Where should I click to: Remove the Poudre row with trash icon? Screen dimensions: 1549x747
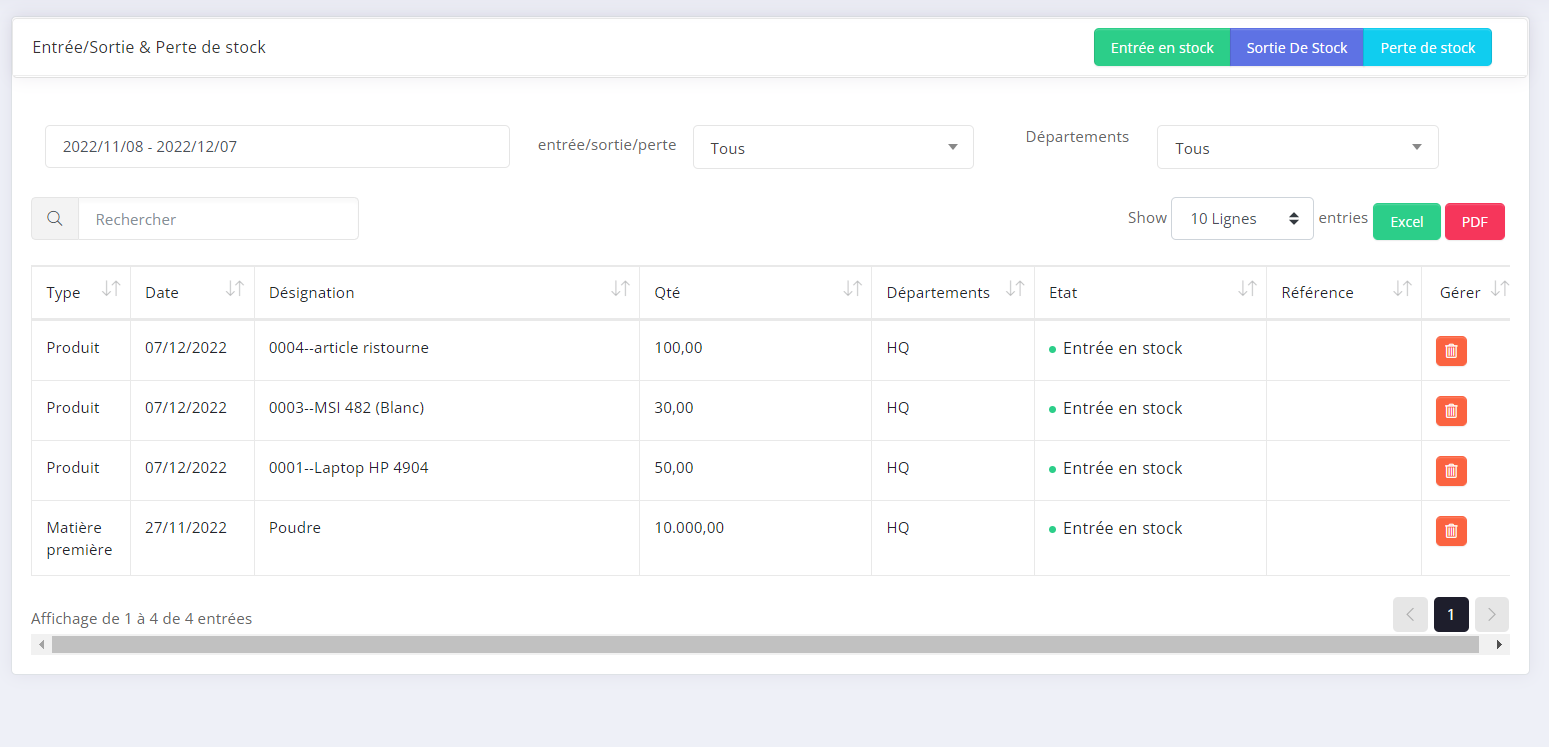coord(1451,531)
